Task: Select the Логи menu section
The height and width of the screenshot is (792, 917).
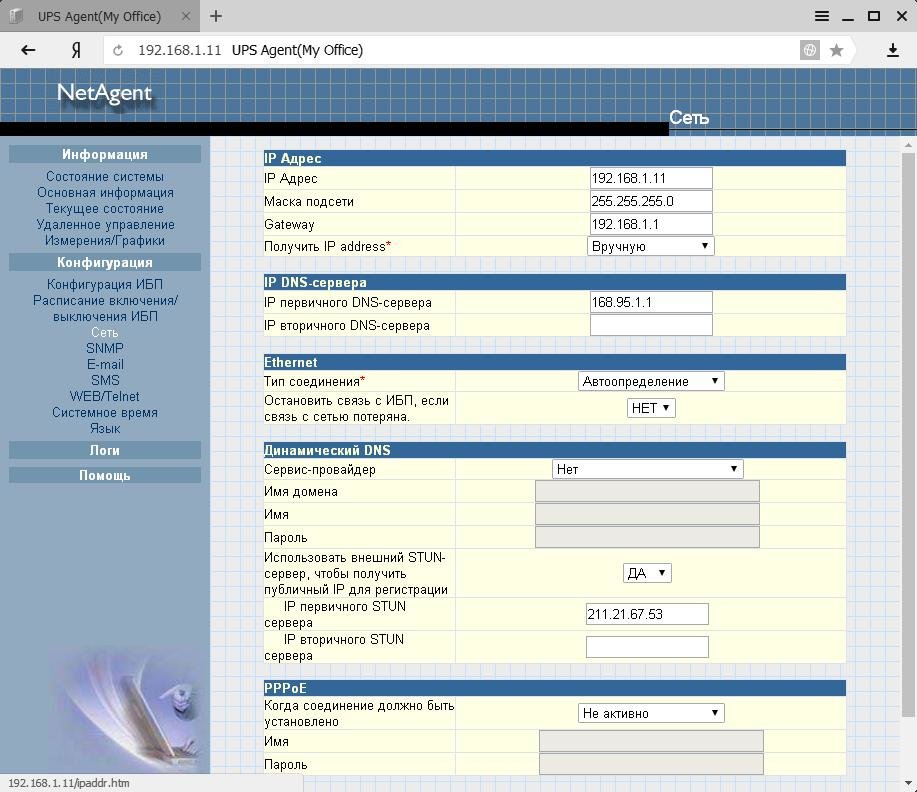Action: coord(105,450)
